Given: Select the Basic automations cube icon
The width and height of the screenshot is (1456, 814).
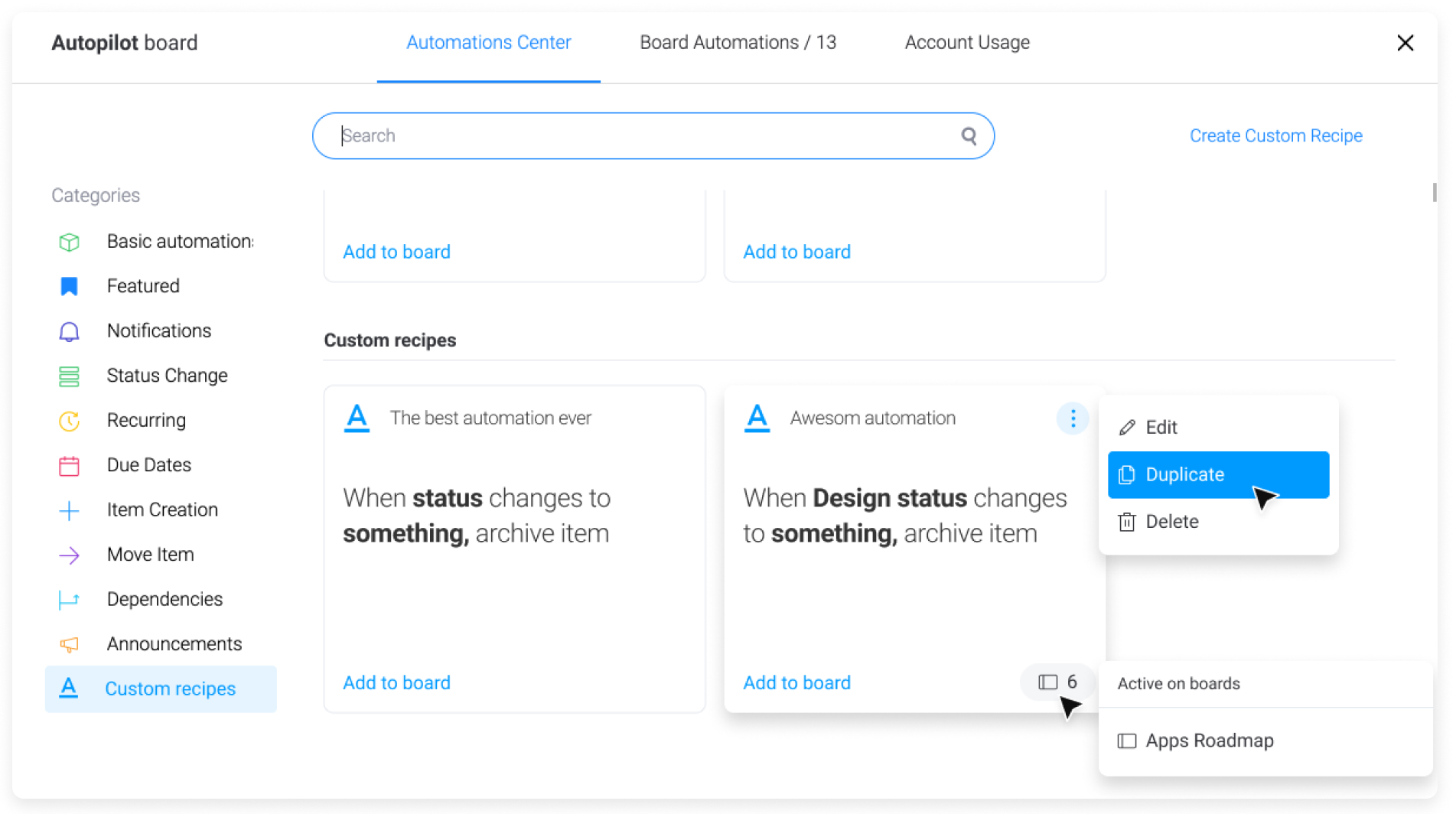Looking at the screenshot, I should (70, 241).
